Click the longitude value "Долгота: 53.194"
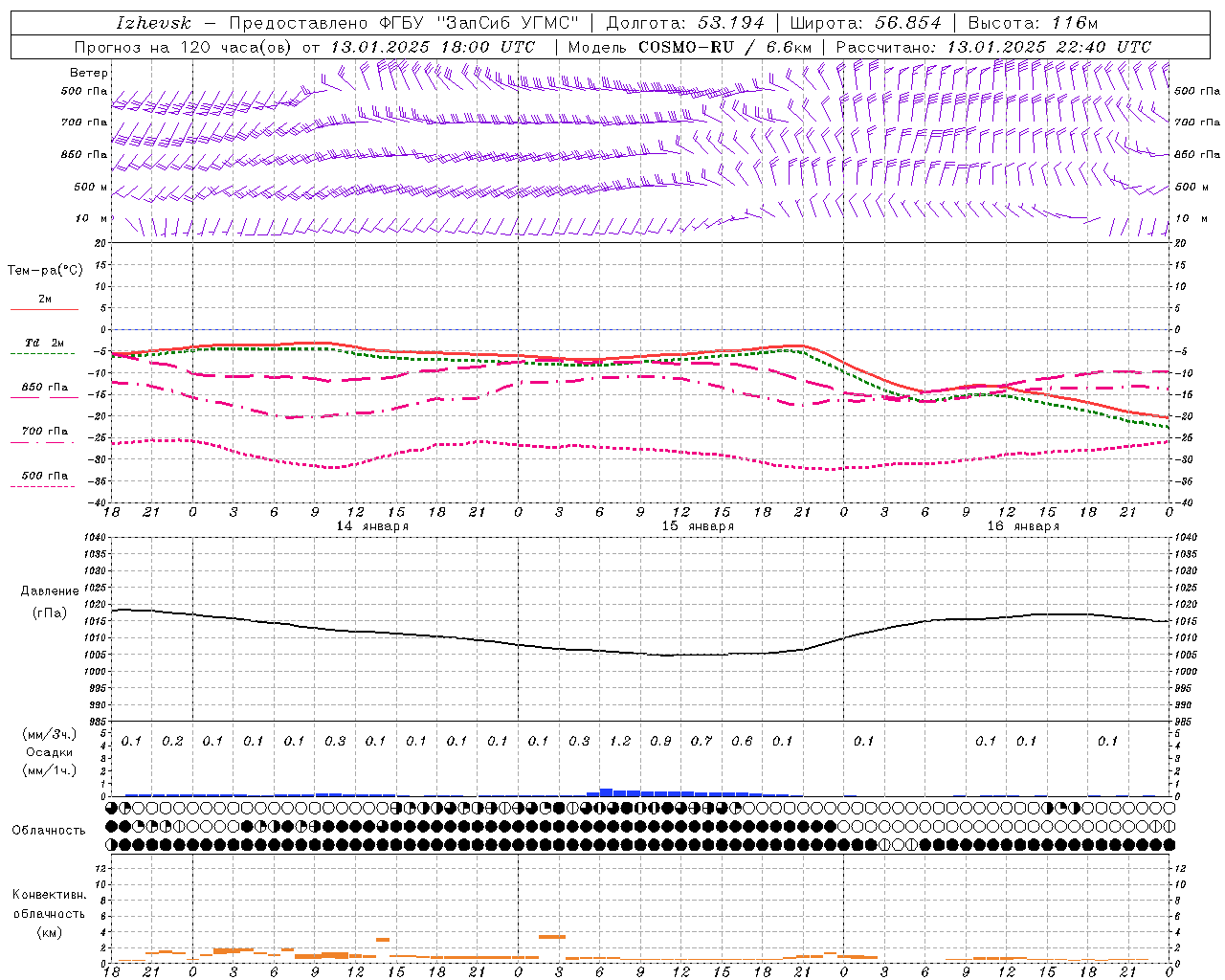This screenshot has height=980, width=1225. [685, 23]
